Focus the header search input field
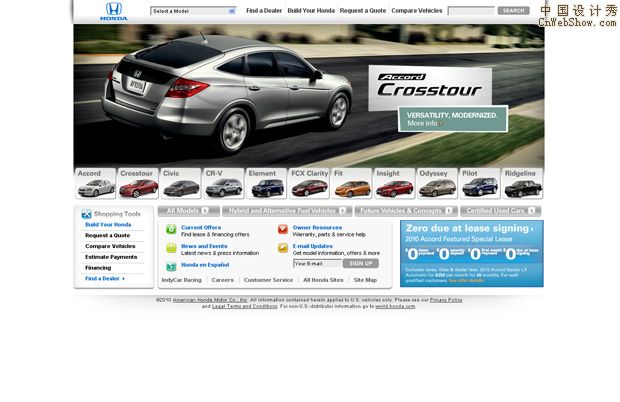Viewport: 620px width, 402px height. (471, 11)
